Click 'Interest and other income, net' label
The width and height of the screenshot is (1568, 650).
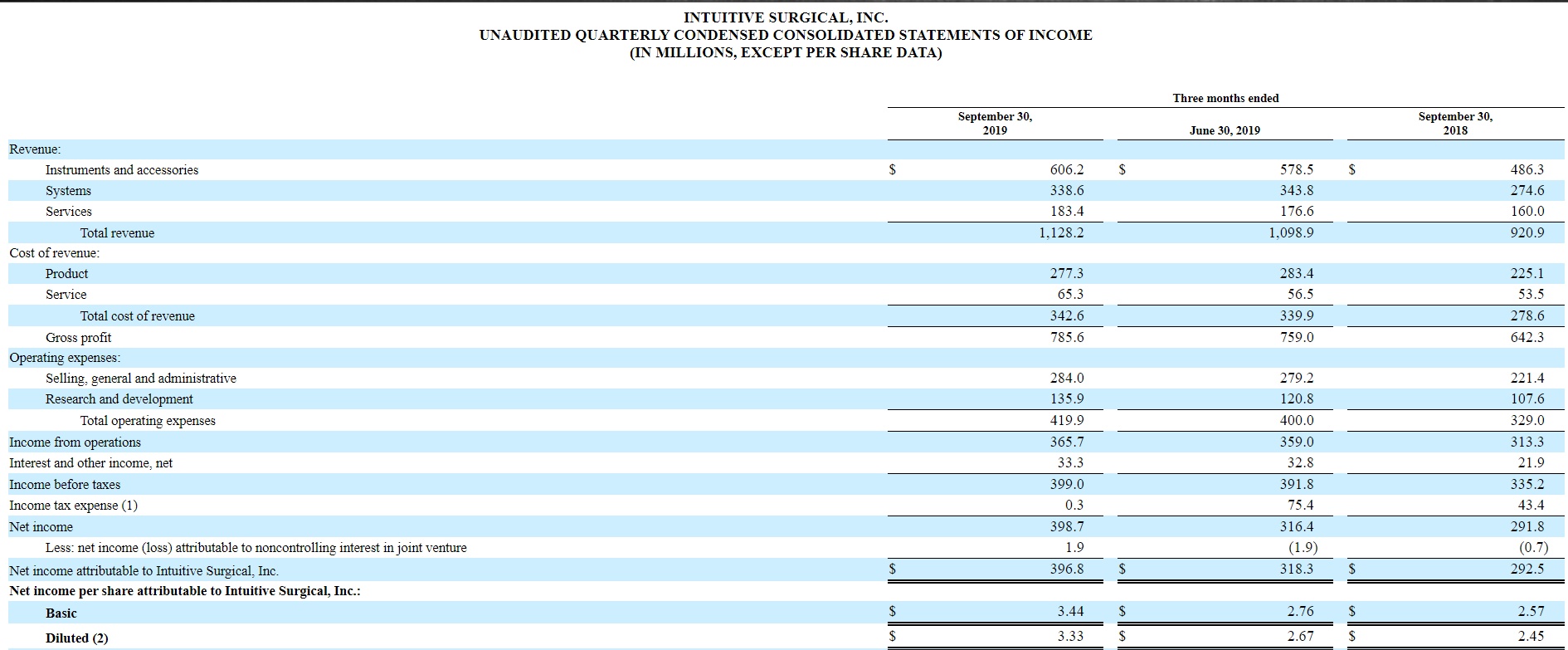pyautogui.click(x=90, y=463)
